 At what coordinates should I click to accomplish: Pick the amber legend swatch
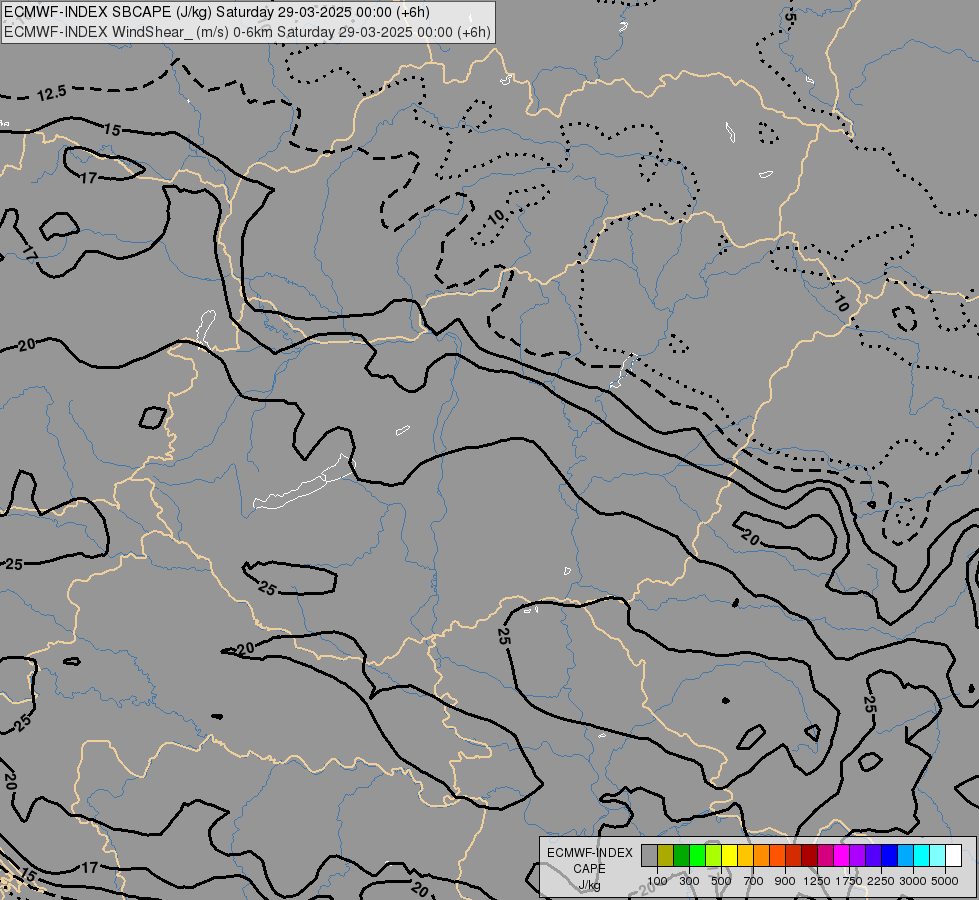click(x=745, y=856)
